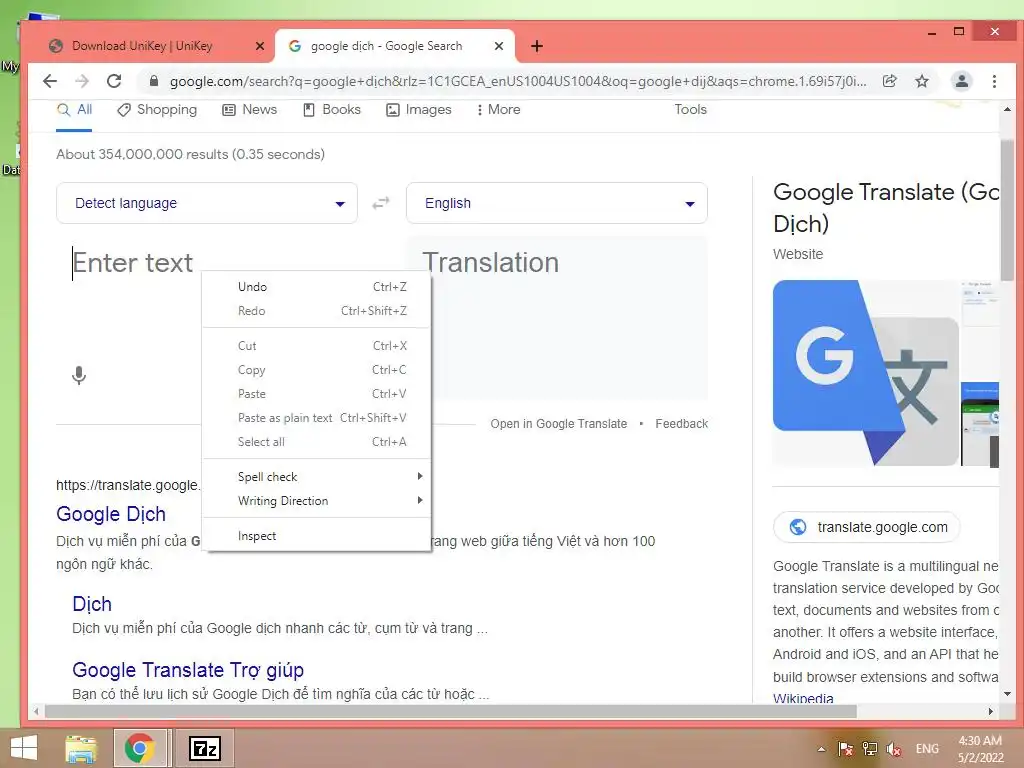Viewport: 1024px width, 768px height.
Task: Click the ENG language indicator
Action: point(927,749)
